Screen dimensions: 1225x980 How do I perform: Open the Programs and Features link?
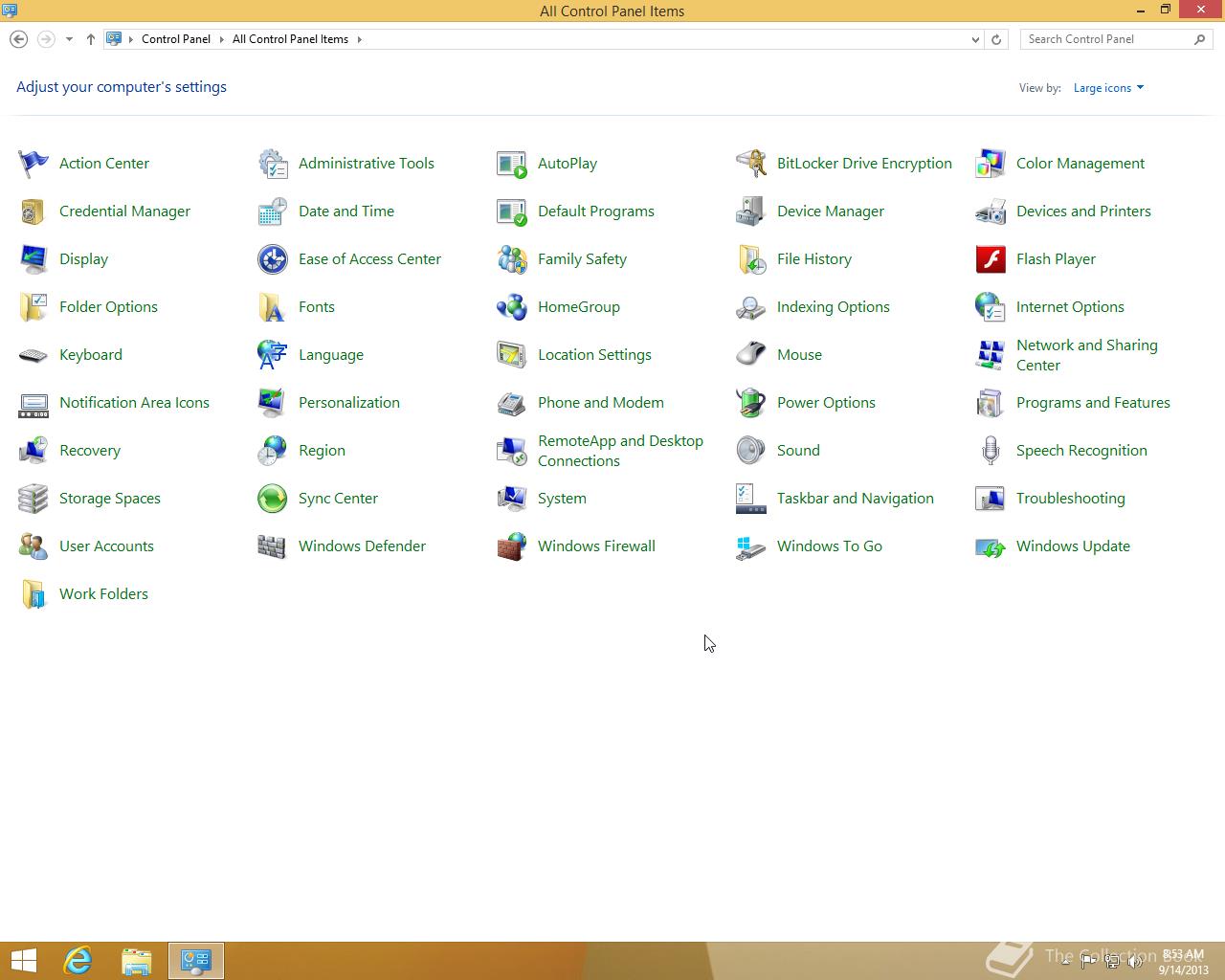point(1092,403)
